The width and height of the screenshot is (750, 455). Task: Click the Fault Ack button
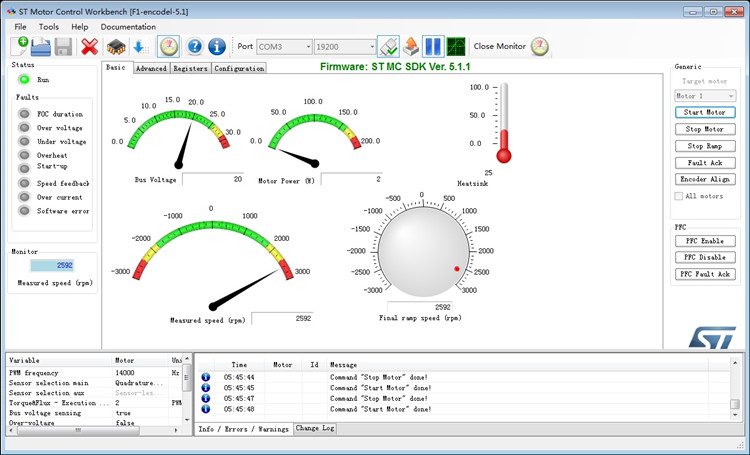[705, 163]
